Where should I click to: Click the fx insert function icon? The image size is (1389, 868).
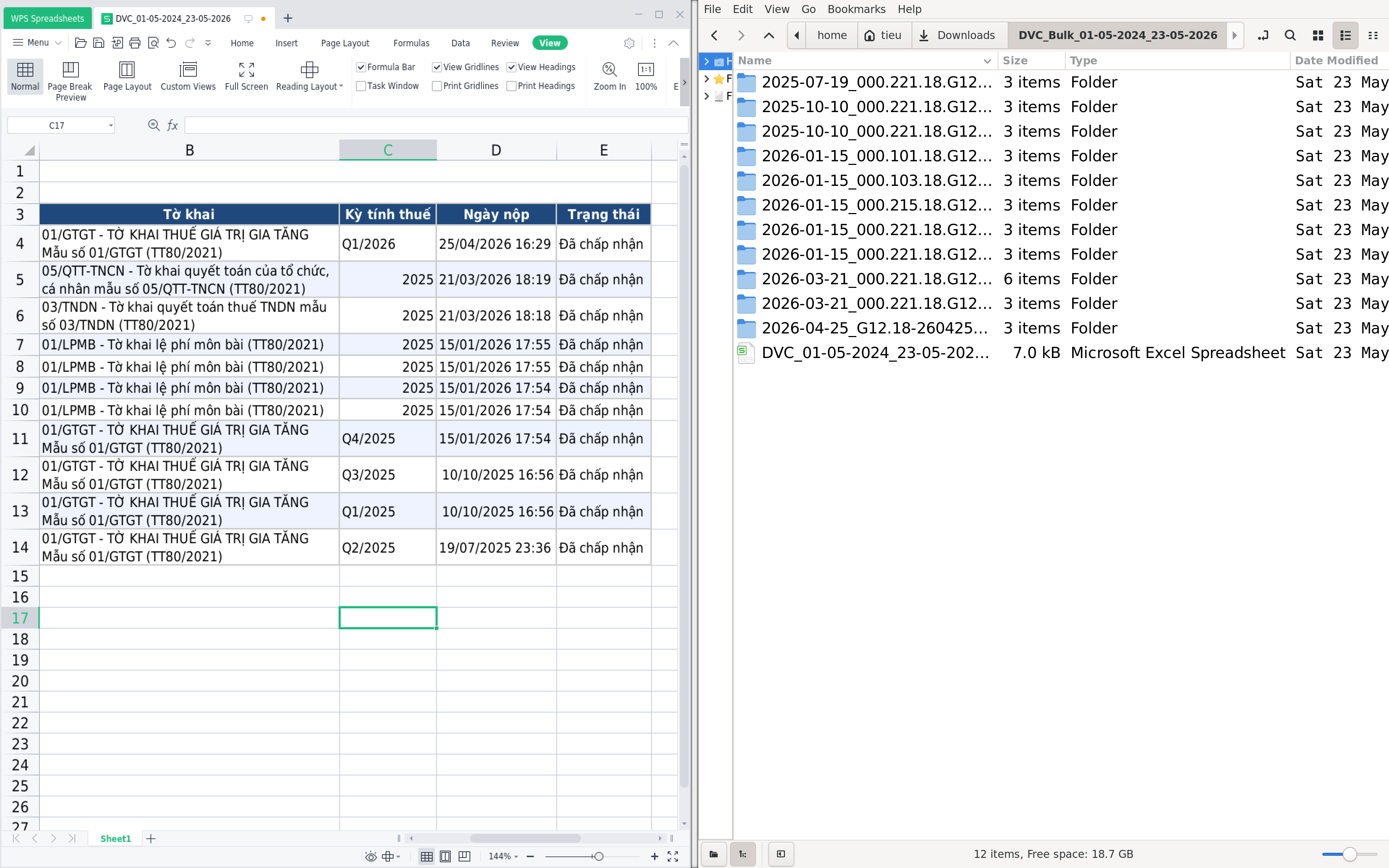tap(172, 125)
